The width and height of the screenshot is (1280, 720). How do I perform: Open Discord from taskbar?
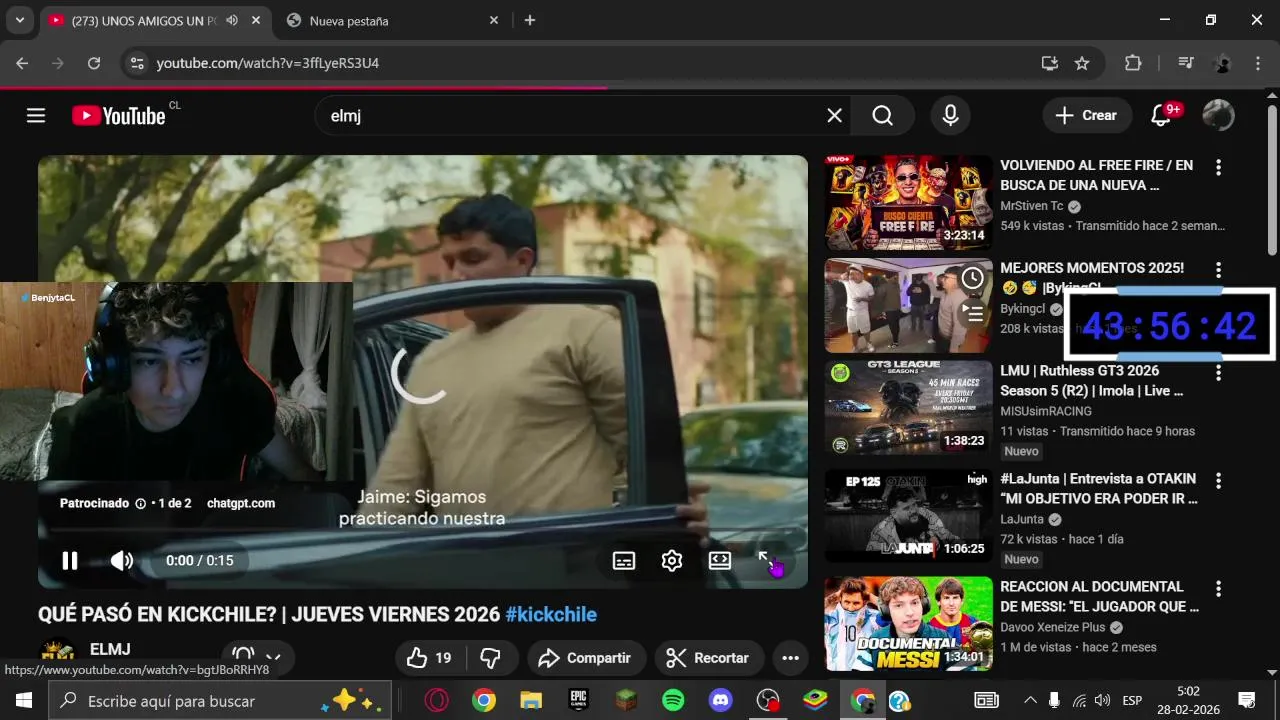pos(720,701)
